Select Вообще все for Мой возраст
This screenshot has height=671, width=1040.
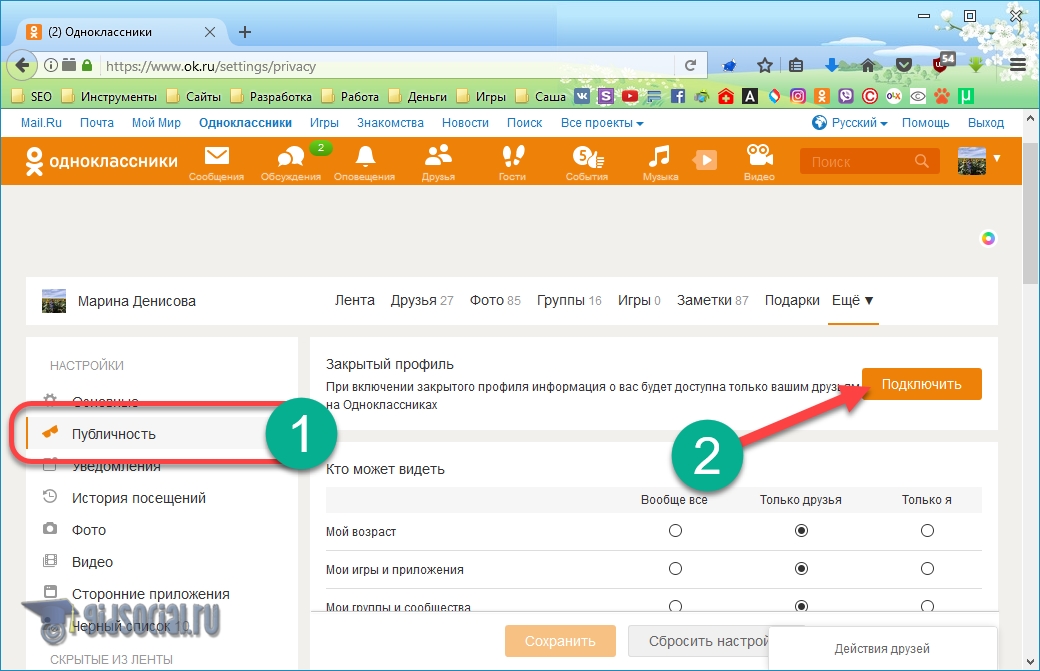point(675,530)
